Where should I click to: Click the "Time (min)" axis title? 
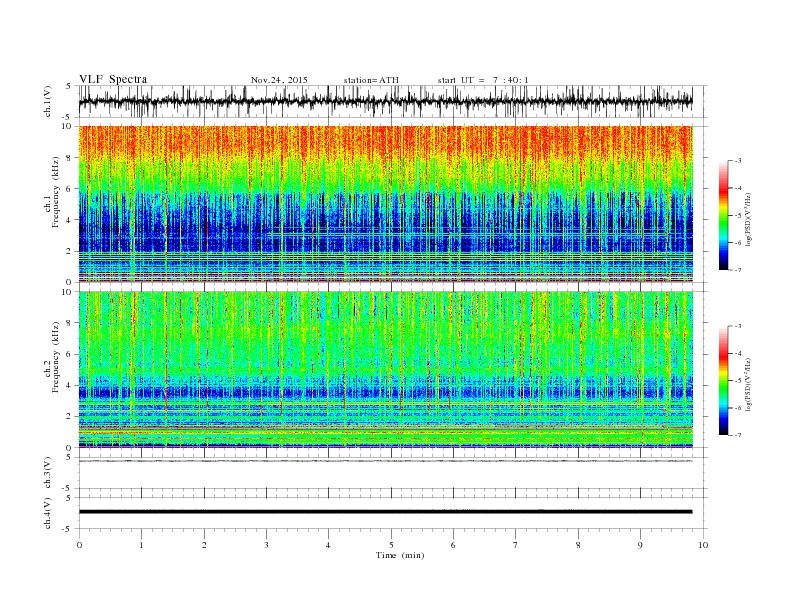(400, 555)
